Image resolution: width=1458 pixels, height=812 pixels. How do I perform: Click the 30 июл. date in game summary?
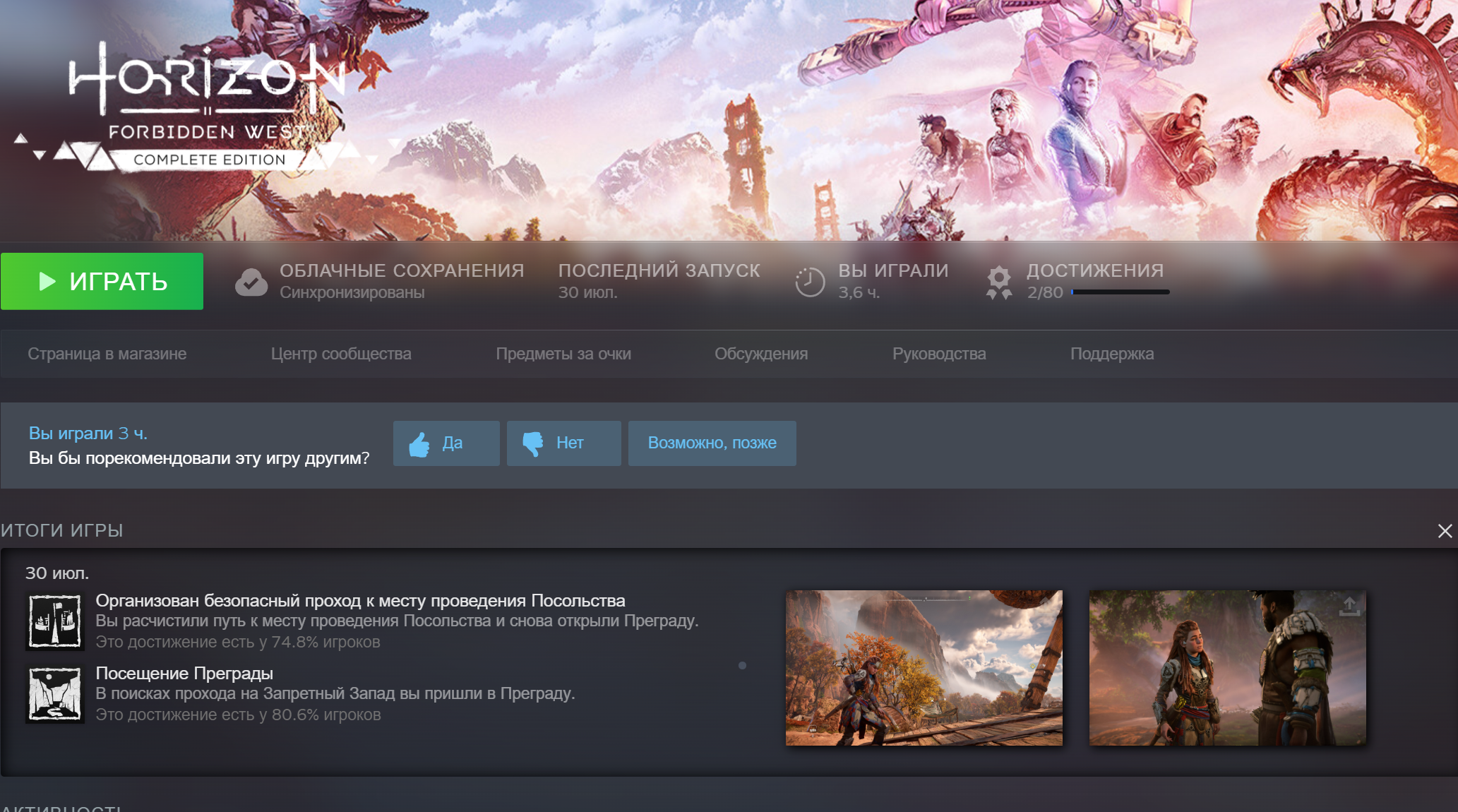(x=57, y=573)
